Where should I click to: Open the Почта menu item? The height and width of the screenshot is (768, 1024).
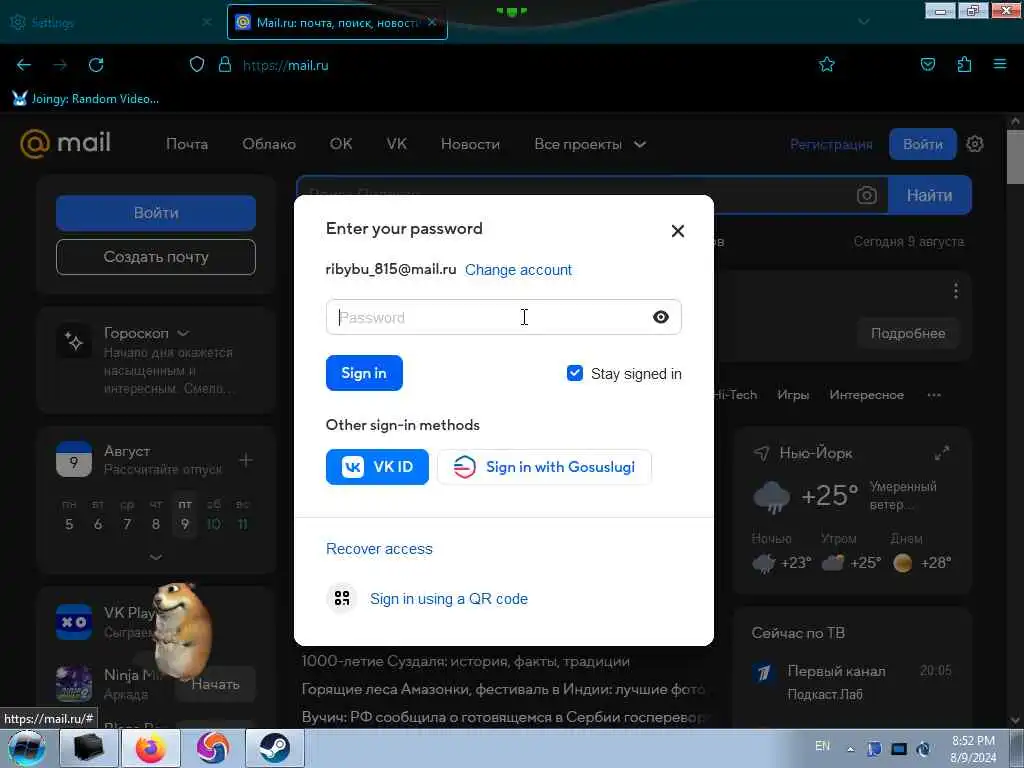(x=187, y=144)
